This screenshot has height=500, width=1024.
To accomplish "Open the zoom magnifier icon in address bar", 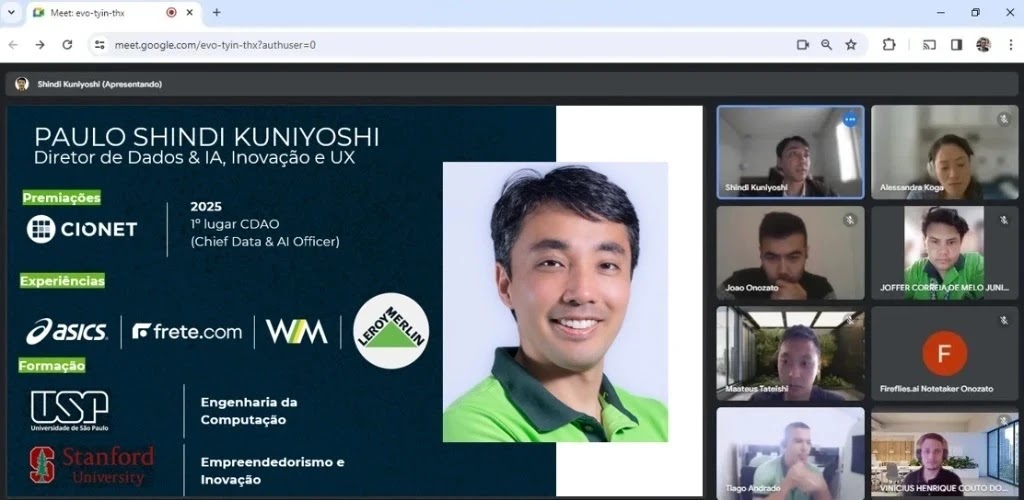I will [x=827, y=45].
